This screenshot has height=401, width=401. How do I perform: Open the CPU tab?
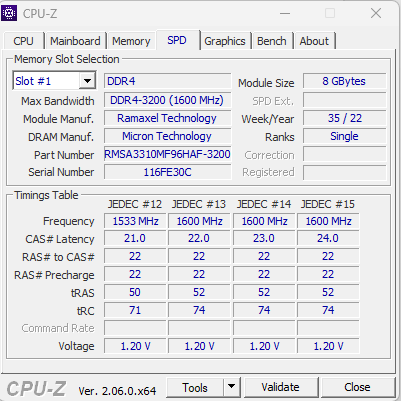[23, 41]
